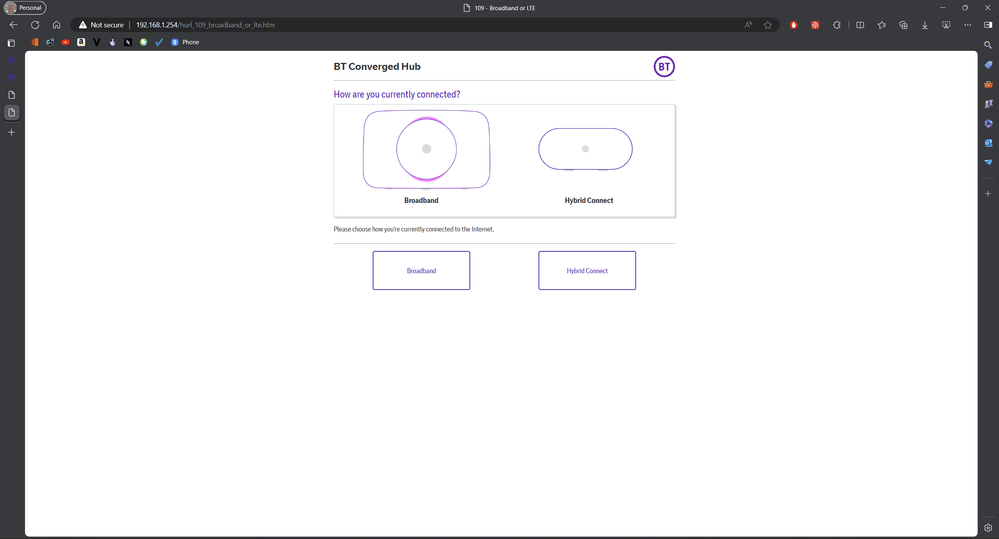Open the red shield extension icon

[x=793, y=25]
